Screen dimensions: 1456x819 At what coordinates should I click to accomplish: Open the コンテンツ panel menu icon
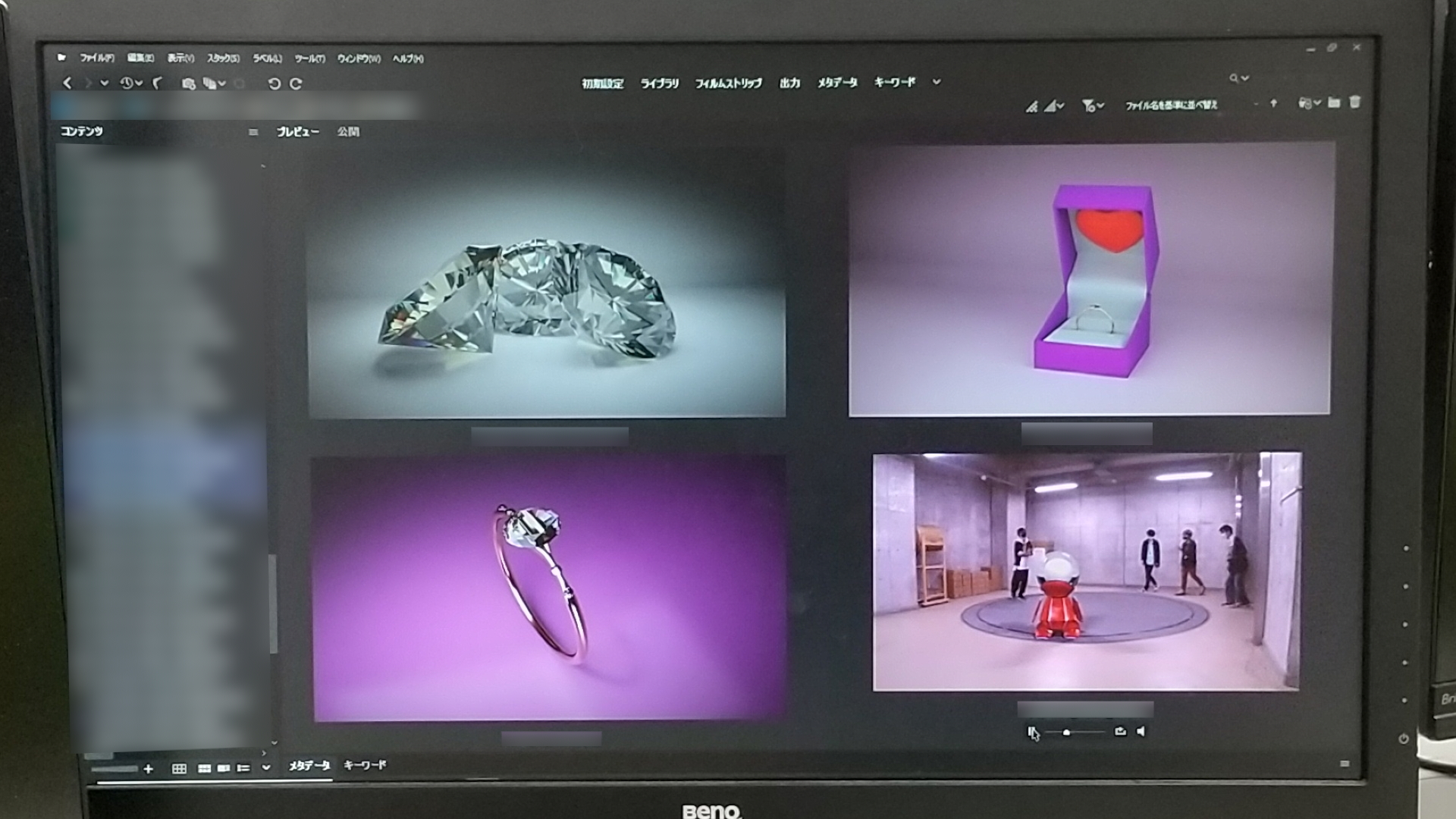pyautogui.click(x=253, y=132)
